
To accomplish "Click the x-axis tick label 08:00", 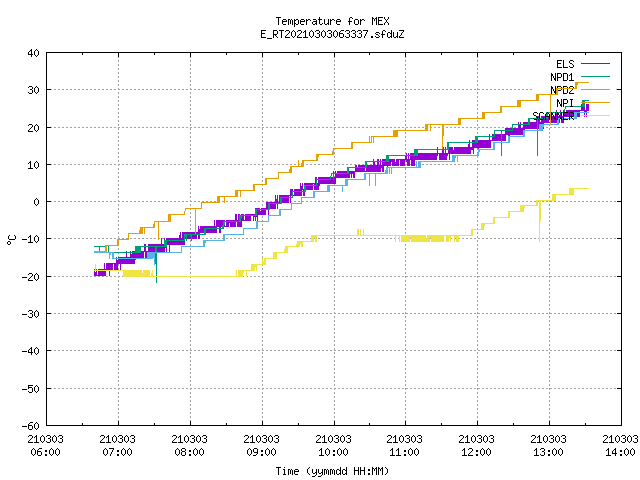I will [189, 452].
